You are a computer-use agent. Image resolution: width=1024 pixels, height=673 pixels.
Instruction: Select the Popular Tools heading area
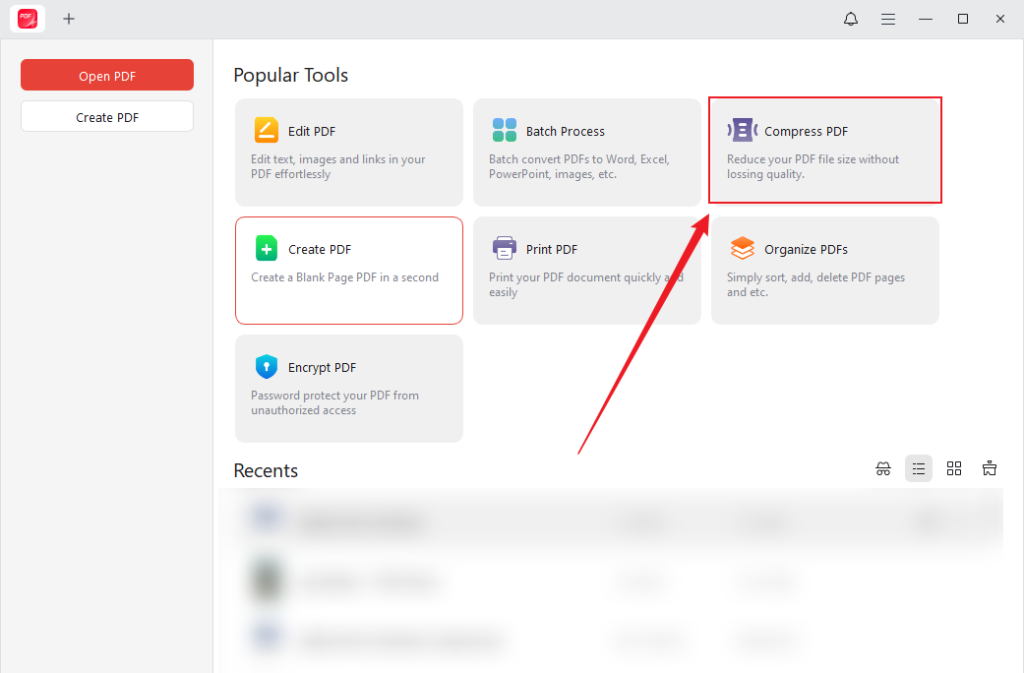pos(290,74)
